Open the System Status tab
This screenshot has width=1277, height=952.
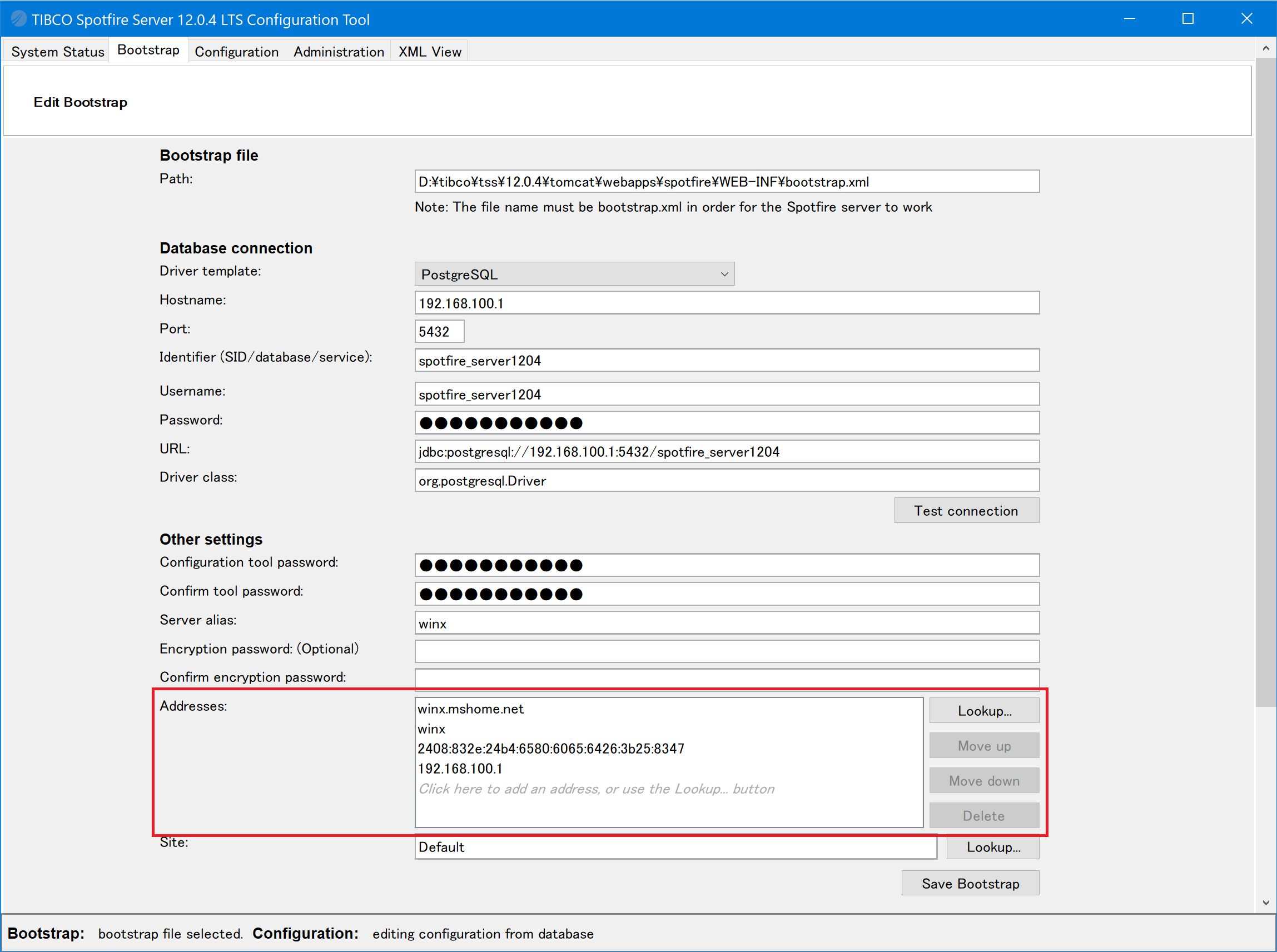(x=57, y=51)
